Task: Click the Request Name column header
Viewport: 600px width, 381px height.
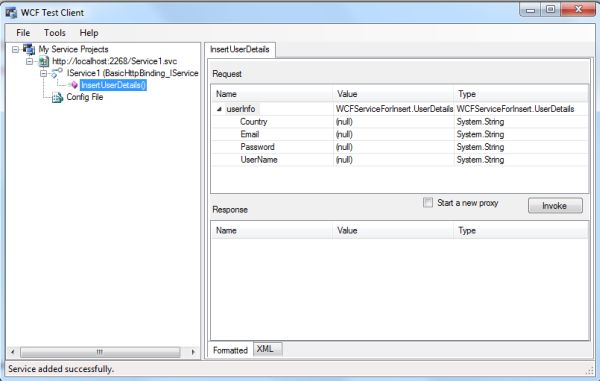Action: (x=272, y=94)
